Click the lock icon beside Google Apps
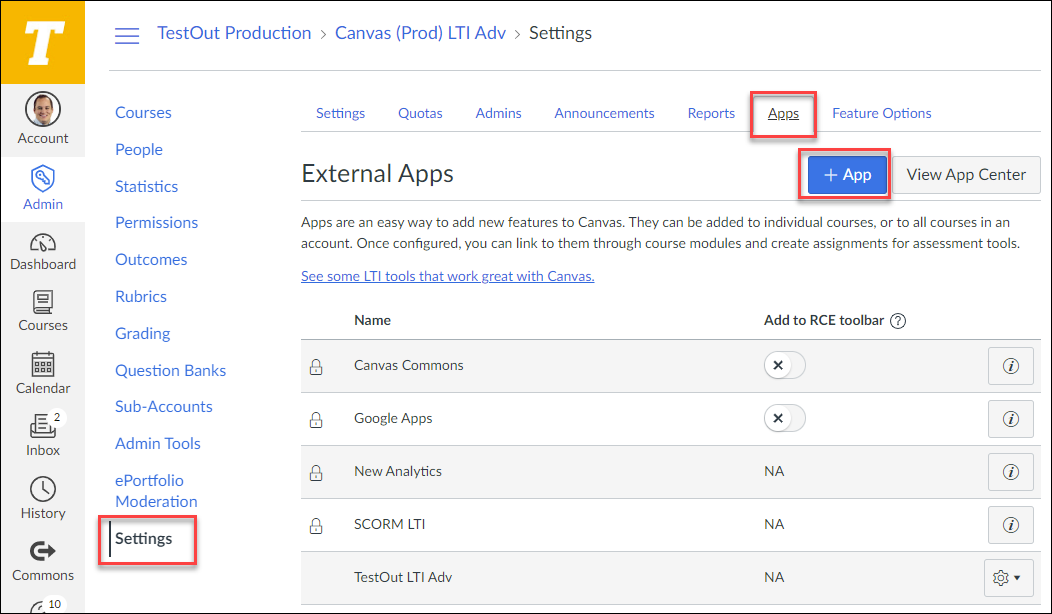 [x=316, y=419]
